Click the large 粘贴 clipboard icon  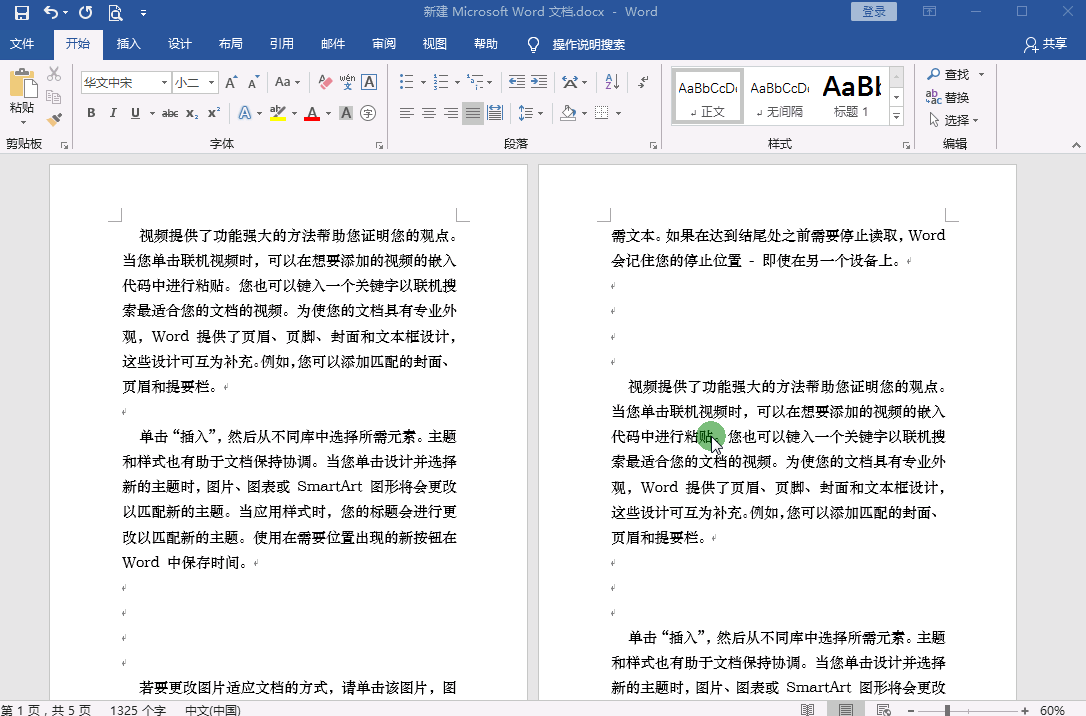[x=22, y=84]
